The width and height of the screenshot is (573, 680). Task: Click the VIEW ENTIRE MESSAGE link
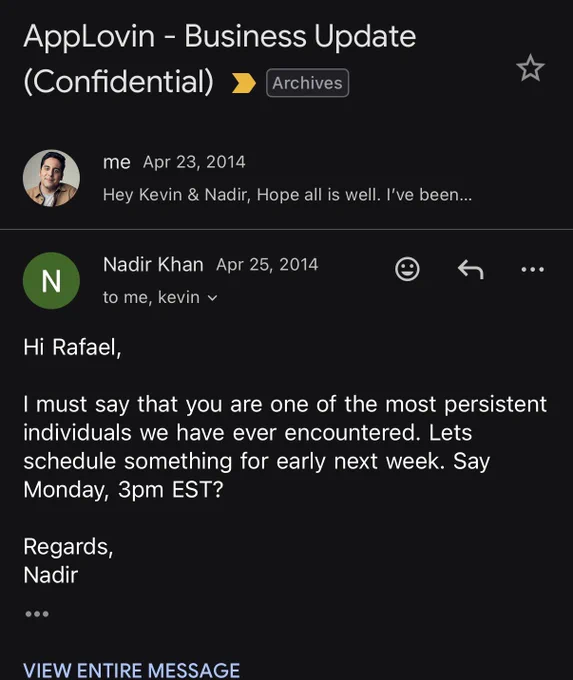pos(131,670)
